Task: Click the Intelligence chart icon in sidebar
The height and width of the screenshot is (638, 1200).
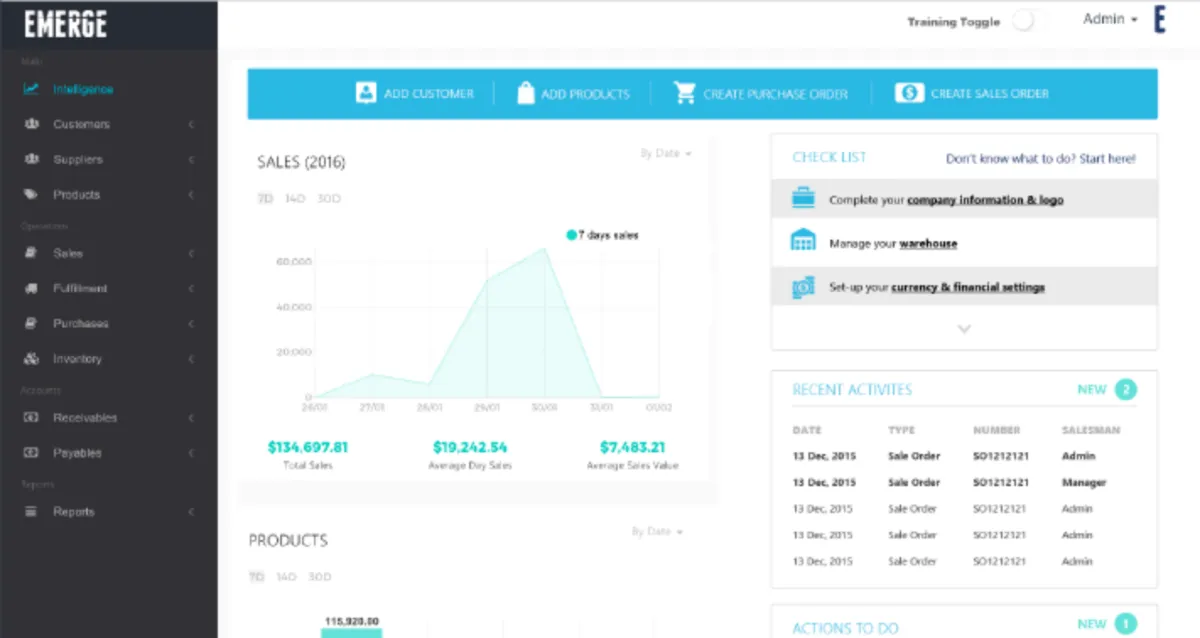Action: tap(32, 89)
